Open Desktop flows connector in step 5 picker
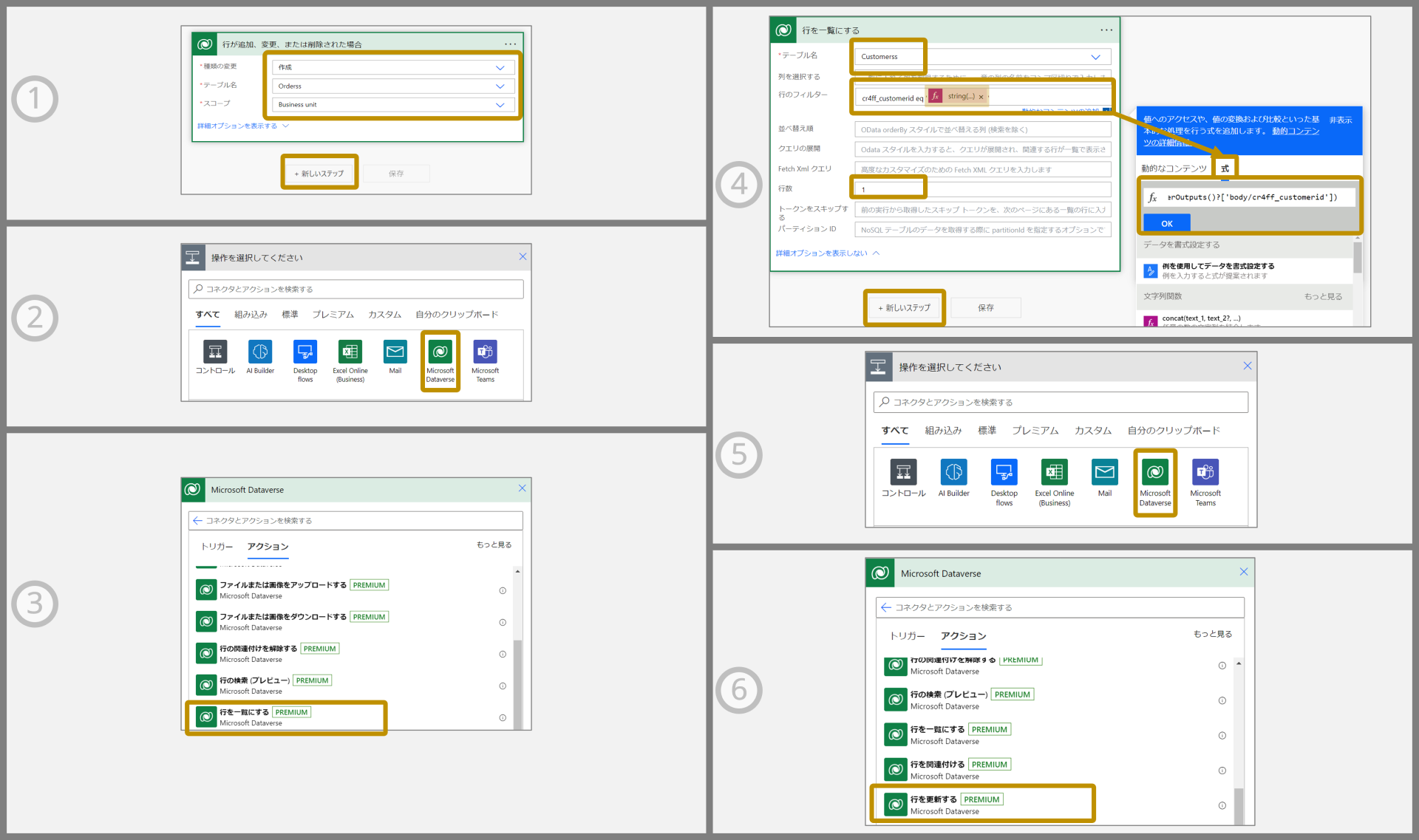This screenshot has width=1419, height=840. click(1004, 472)
